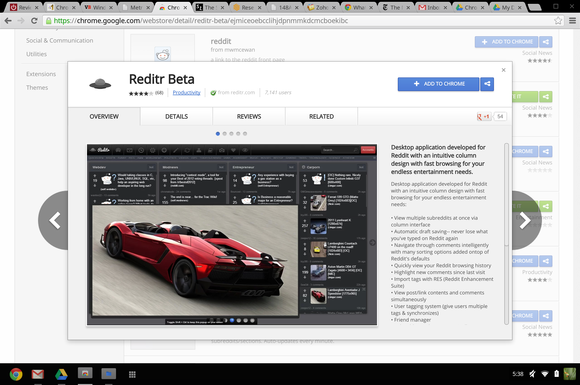580x385 pixels.
Task: Switch to the Inbox Gmail tab
Action: [x=433, y=7]
